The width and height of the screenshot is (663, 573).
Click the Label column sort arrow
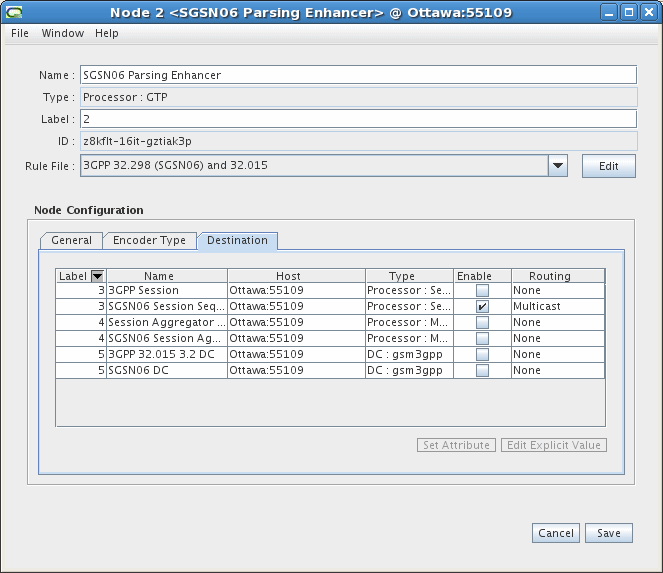point(98,276)
